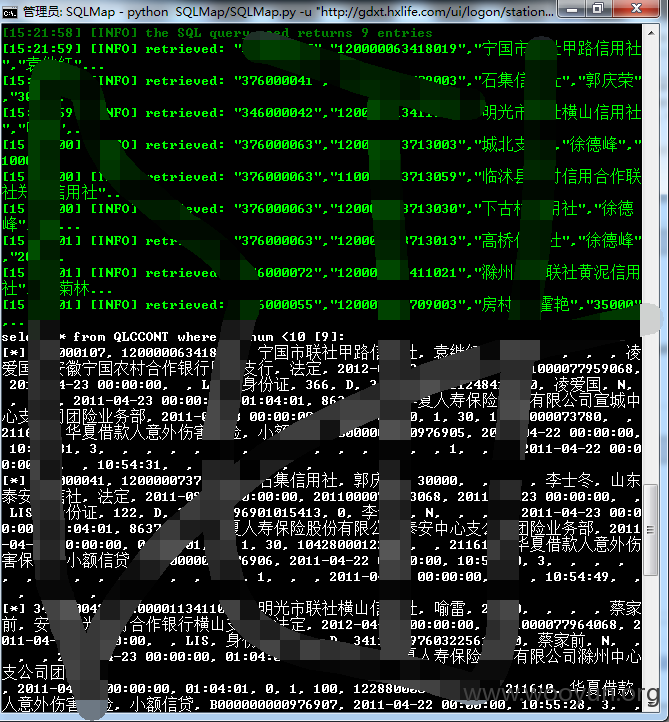Click the query text 'from QLCCONT where'
The image size is (669, 722).
[145, 337]
